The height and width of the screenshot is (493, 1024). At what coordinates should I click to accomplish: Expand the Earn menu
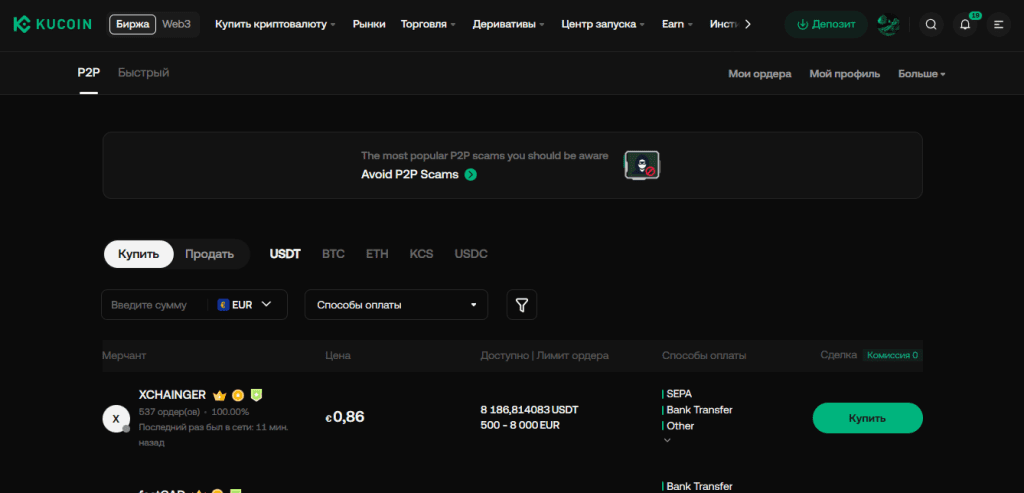(677, 25)
